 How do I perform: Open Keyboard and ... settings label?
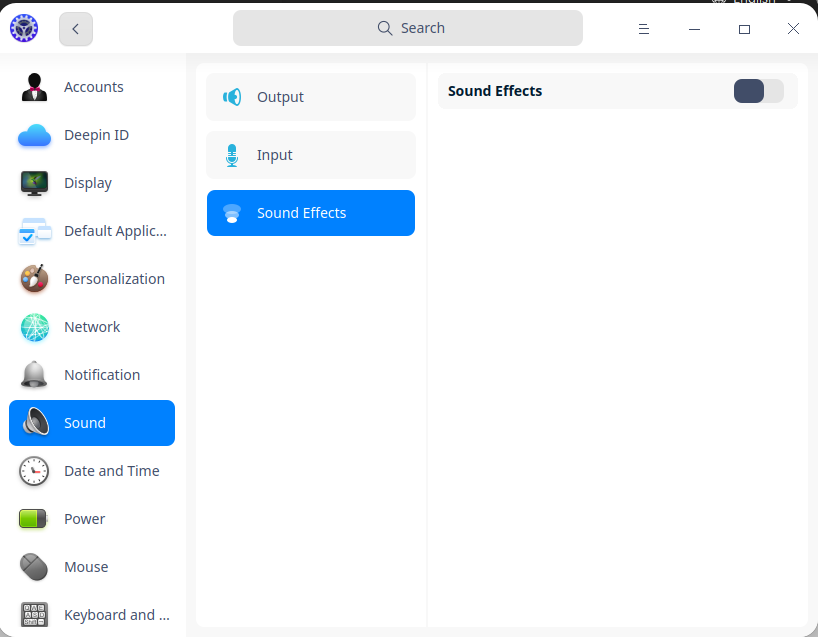coord(117,615)
